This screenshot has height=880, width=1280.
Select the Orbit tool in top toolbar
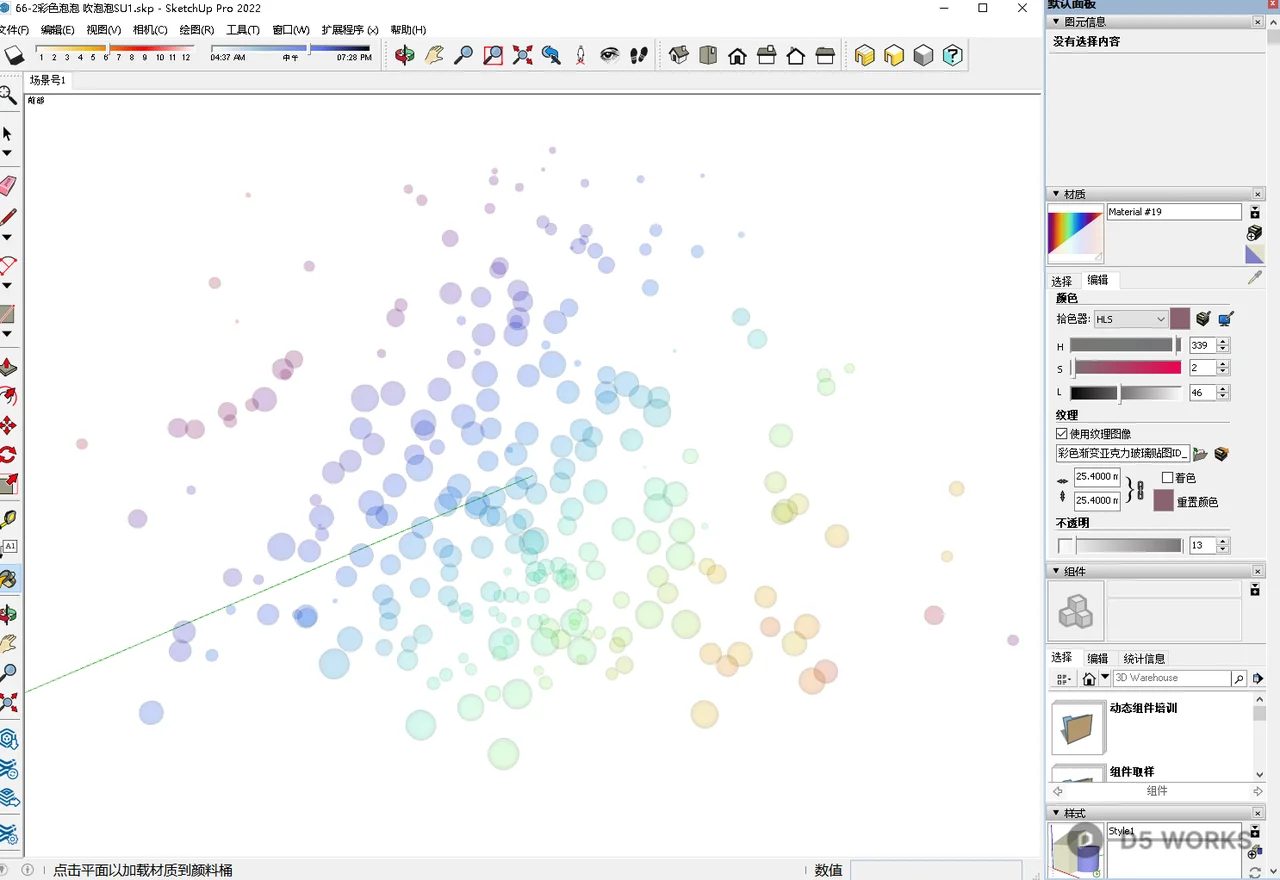[404, 56]
